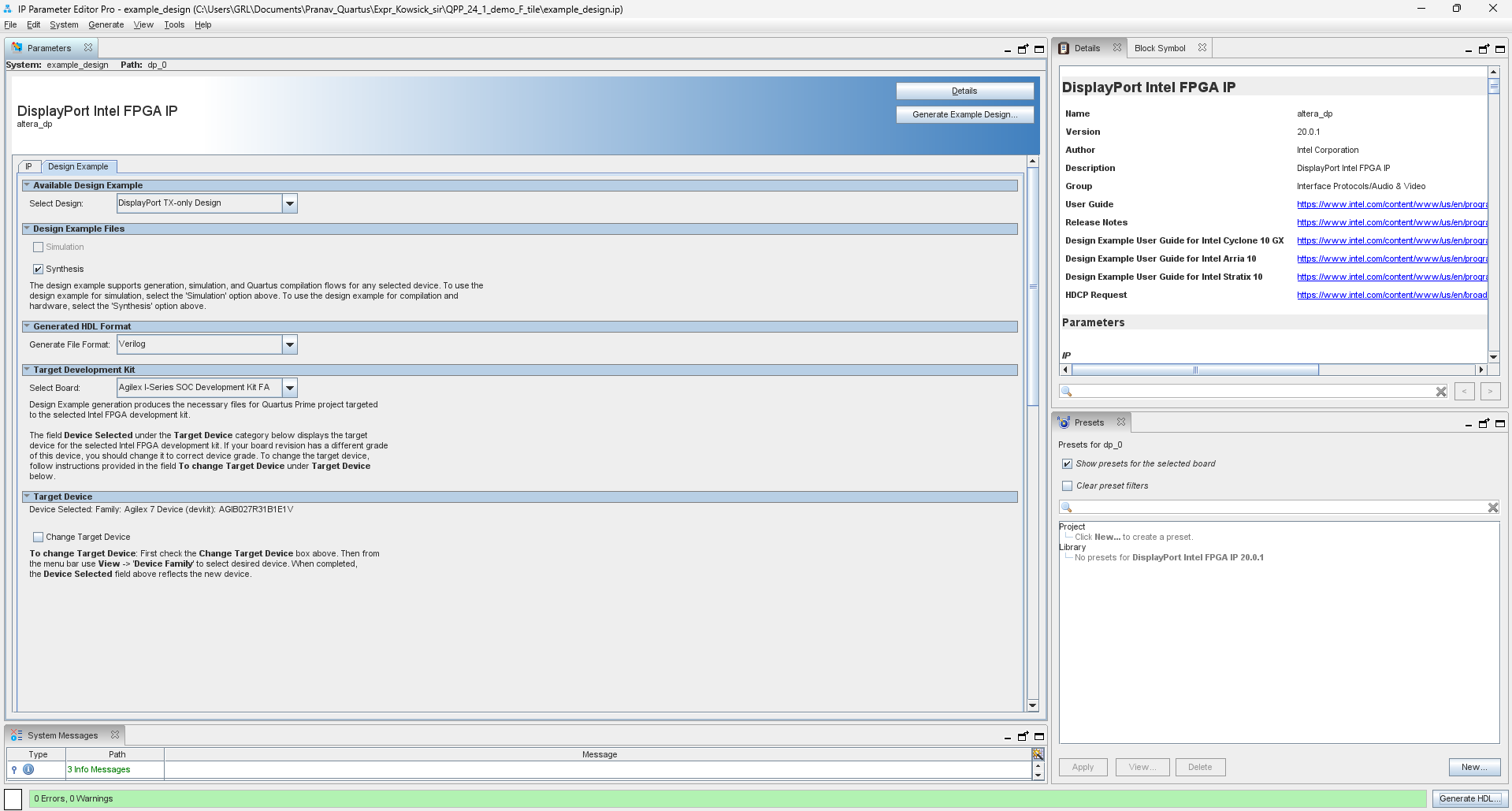Switch to the IP tab
Screen dimensions: 1512x811
click(28, 167)
